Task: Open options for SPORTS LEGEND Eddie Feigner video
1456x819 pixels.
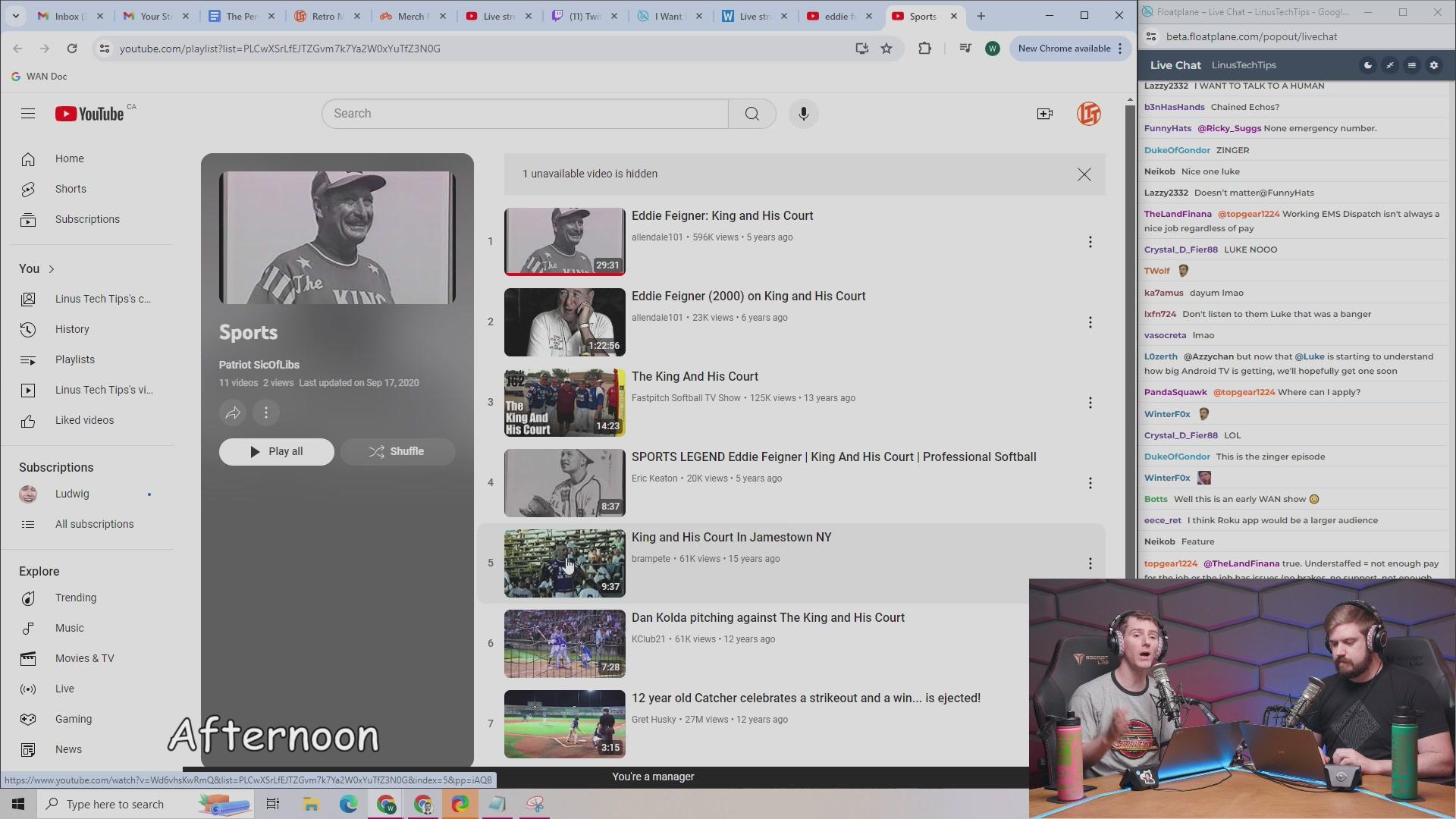Action: [x=1090, y=483]
